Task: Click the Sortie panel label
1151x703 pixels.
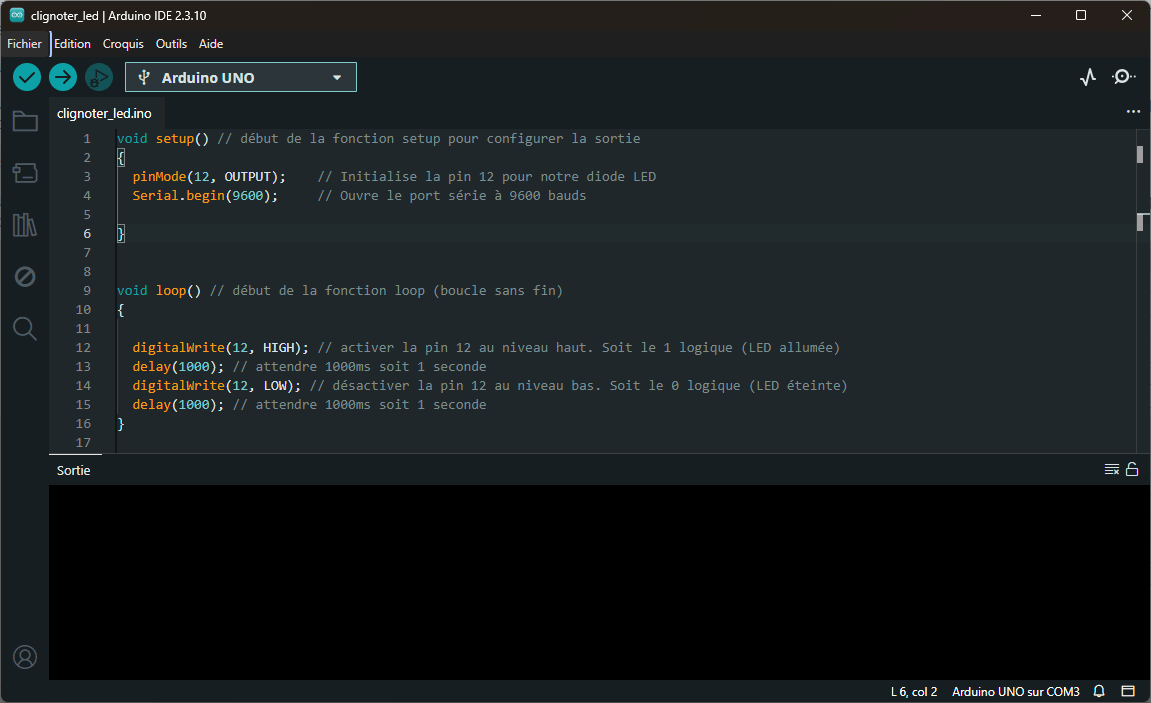Action: (x=73, y=470)
